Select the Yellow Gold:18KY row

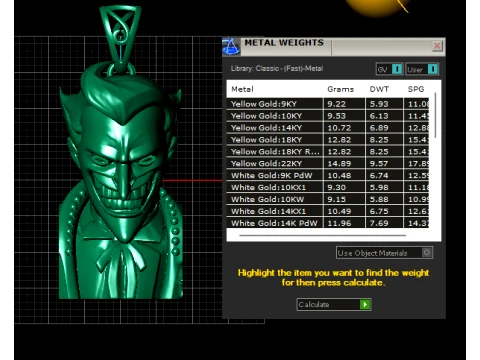pos(328,140)
